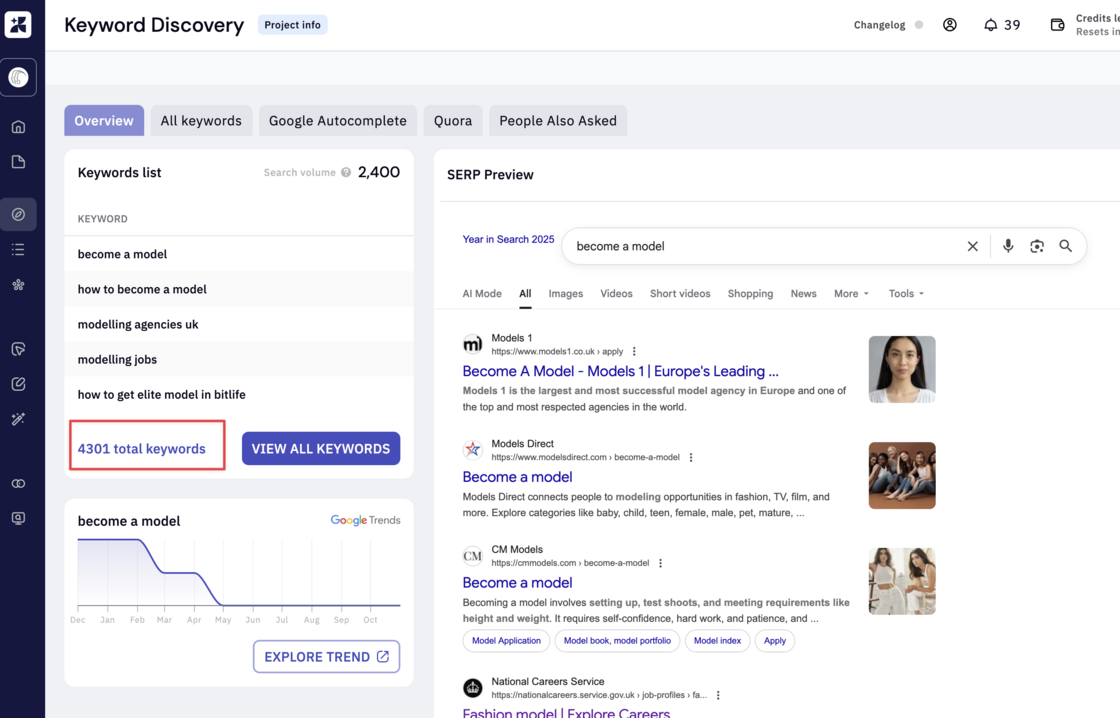Click 'Model book, model portfolio' chip
This screenshot has width=1120, height=718.
pyautogui.click(x=617, y=641)
